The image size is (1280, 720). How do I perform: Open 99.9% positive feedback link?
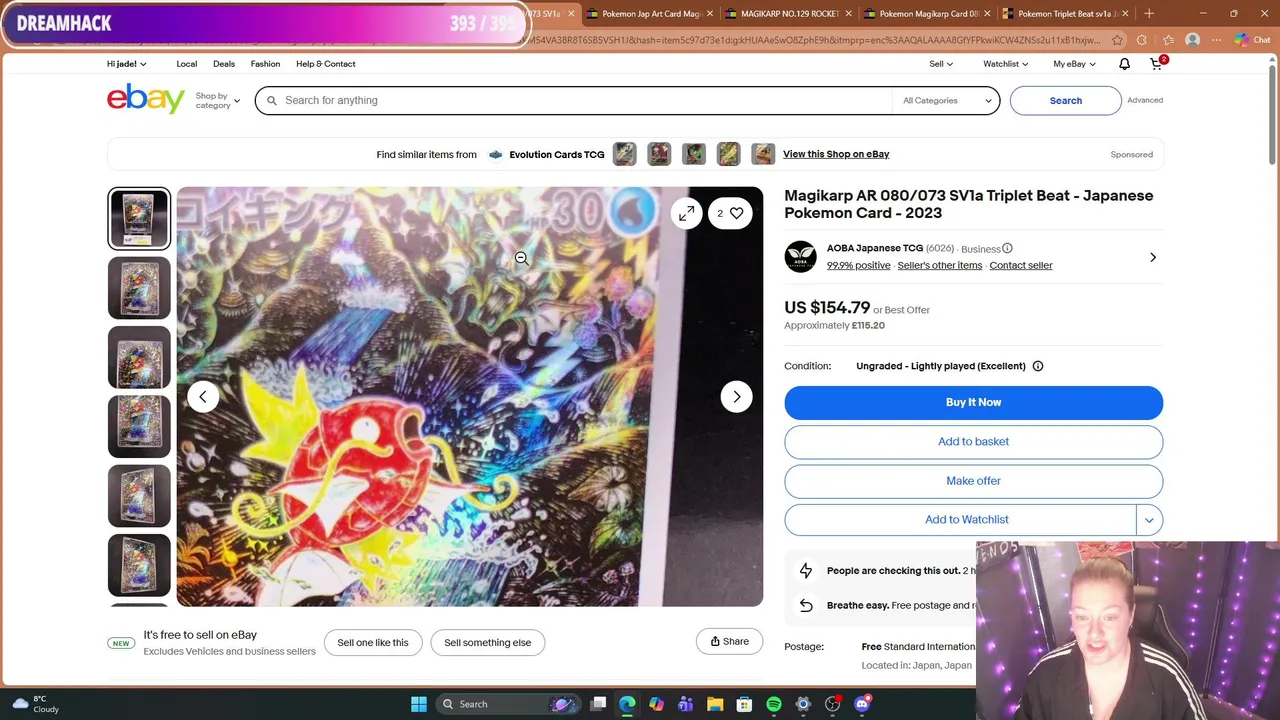coord(858,265)
